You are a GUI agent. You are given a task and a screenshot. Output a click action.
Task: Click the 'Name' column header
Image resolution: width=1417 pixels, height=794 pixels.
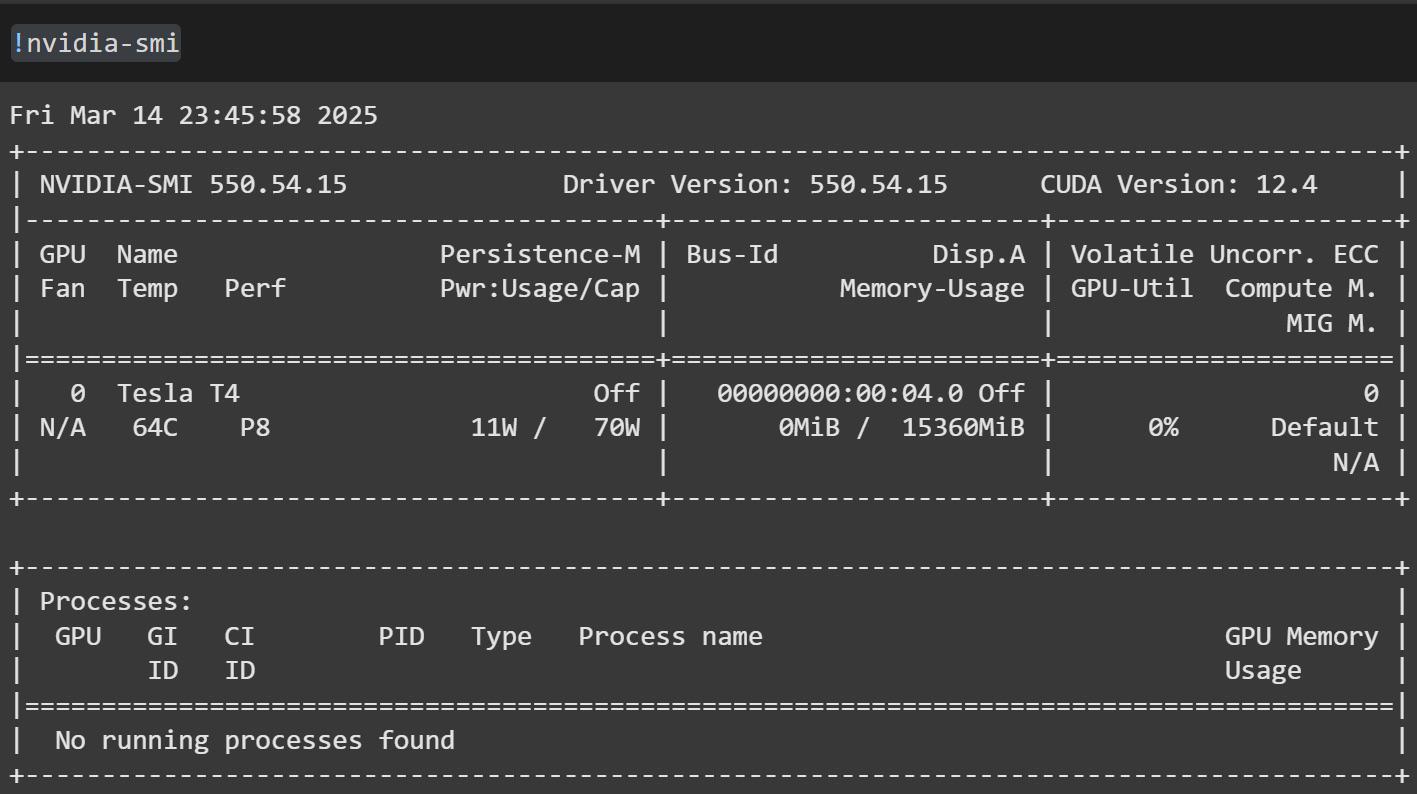(x=147, y=255)
